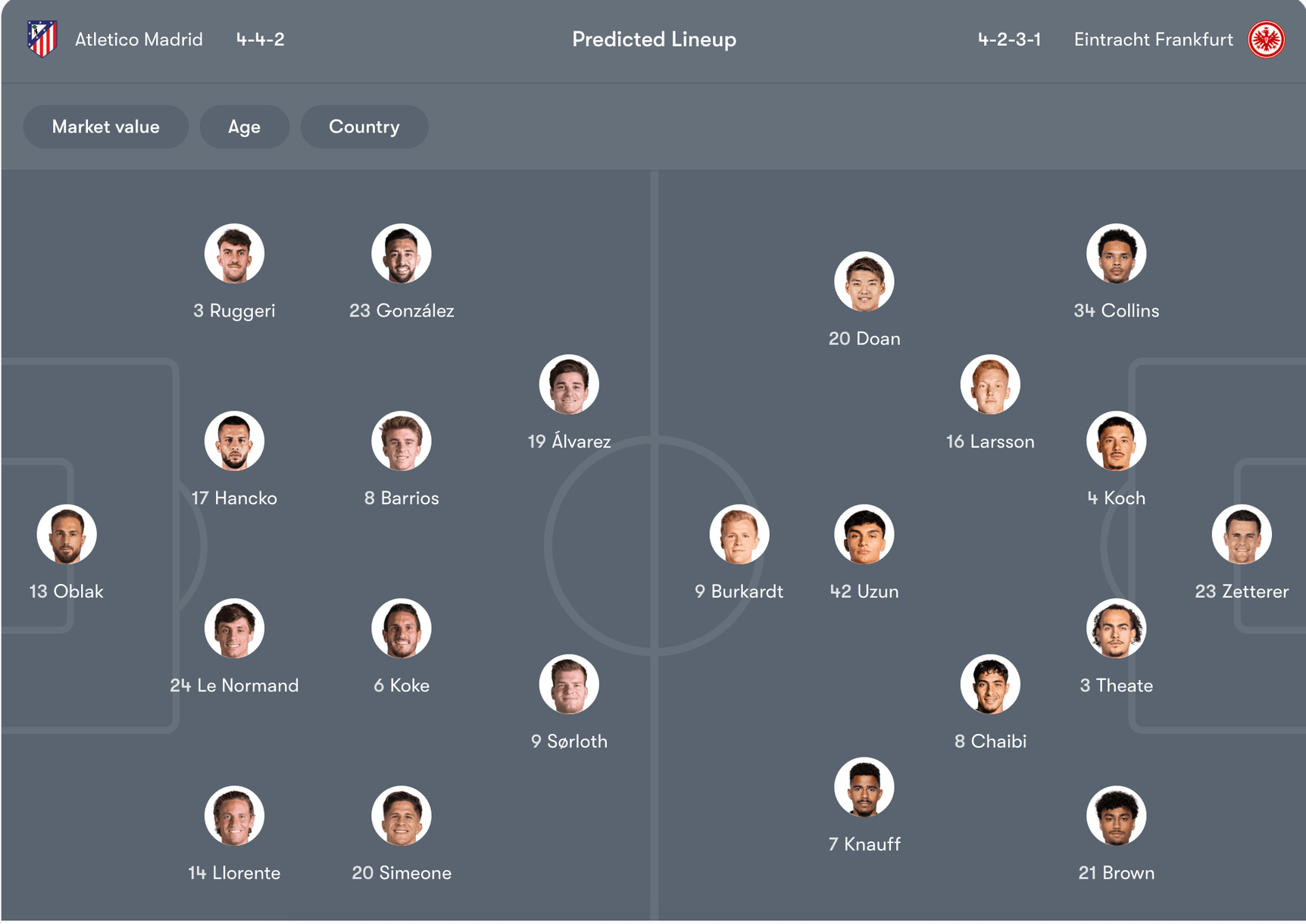Click Doan's player avatar
The image size is (1306, 924).
(864, 282)
